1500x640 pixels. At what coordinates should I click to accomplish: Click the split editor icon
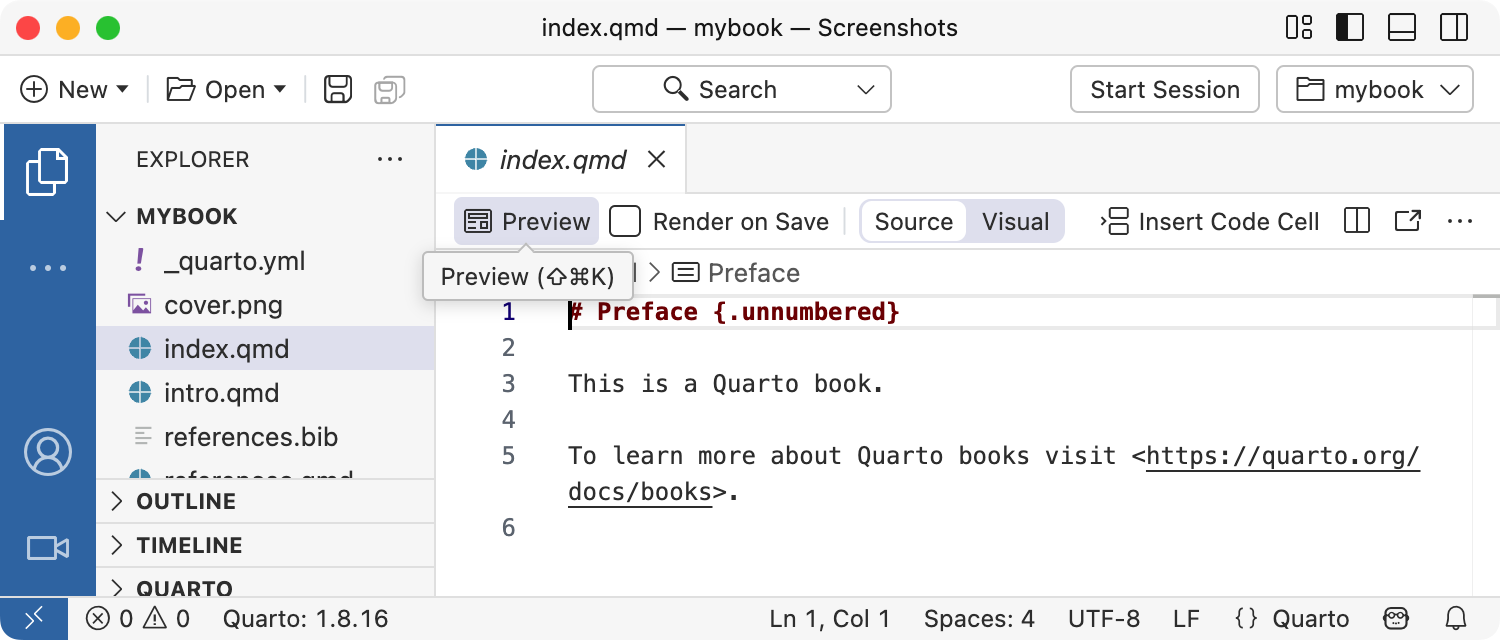point(1356,221)
